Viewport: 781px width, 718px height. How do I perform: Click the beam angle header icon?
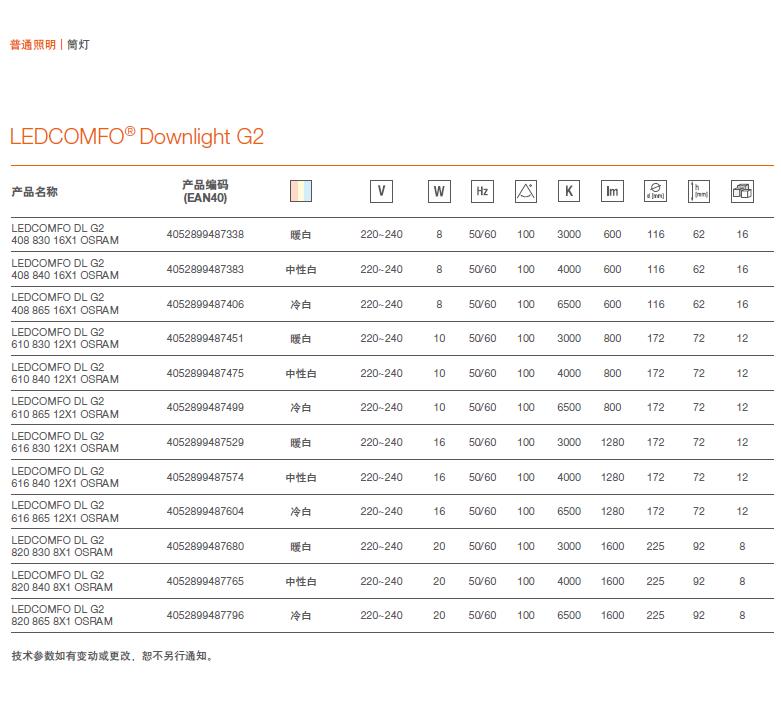point(525,191)
